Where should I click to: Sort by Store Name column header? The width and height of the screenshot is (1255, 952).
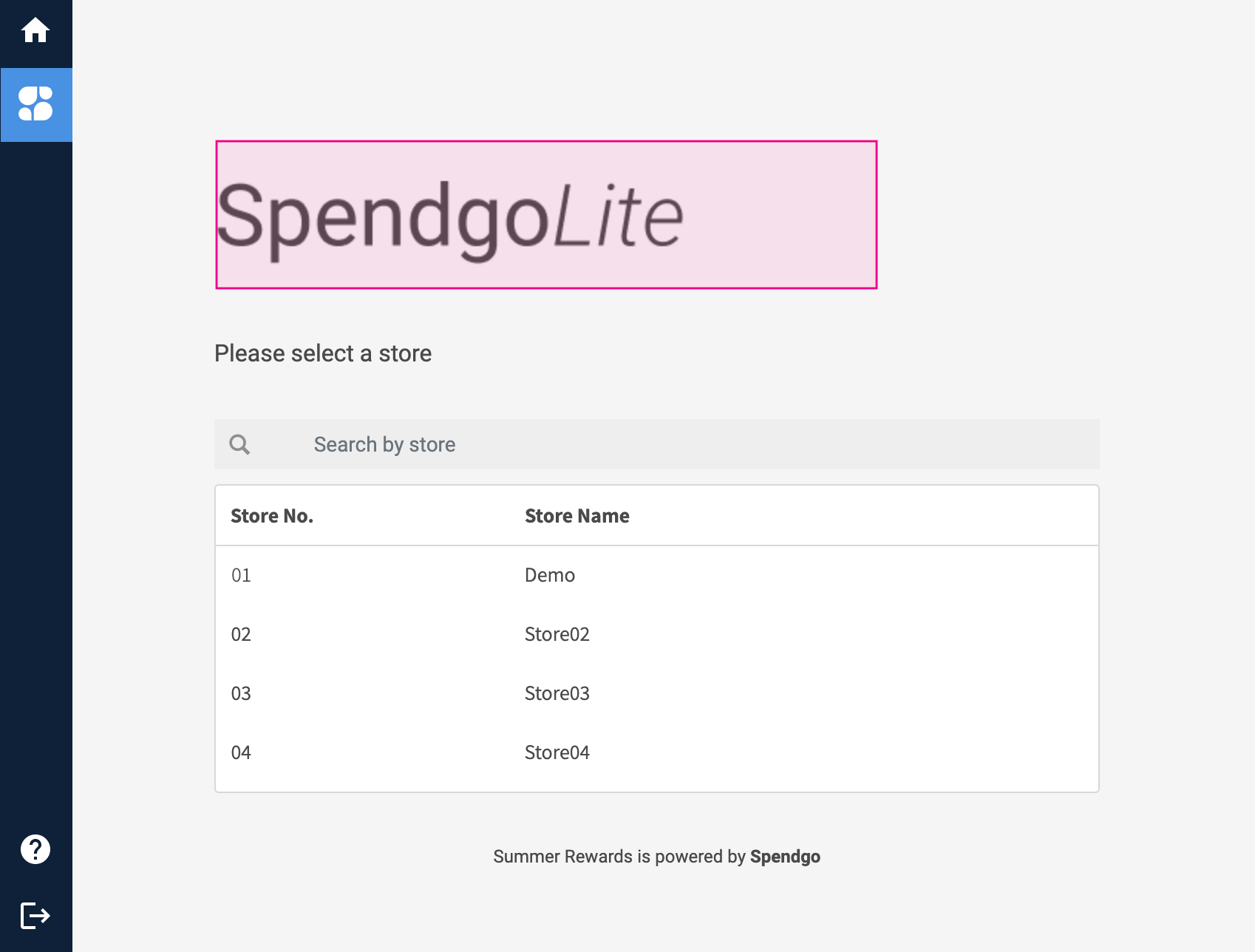click(577, 516)
